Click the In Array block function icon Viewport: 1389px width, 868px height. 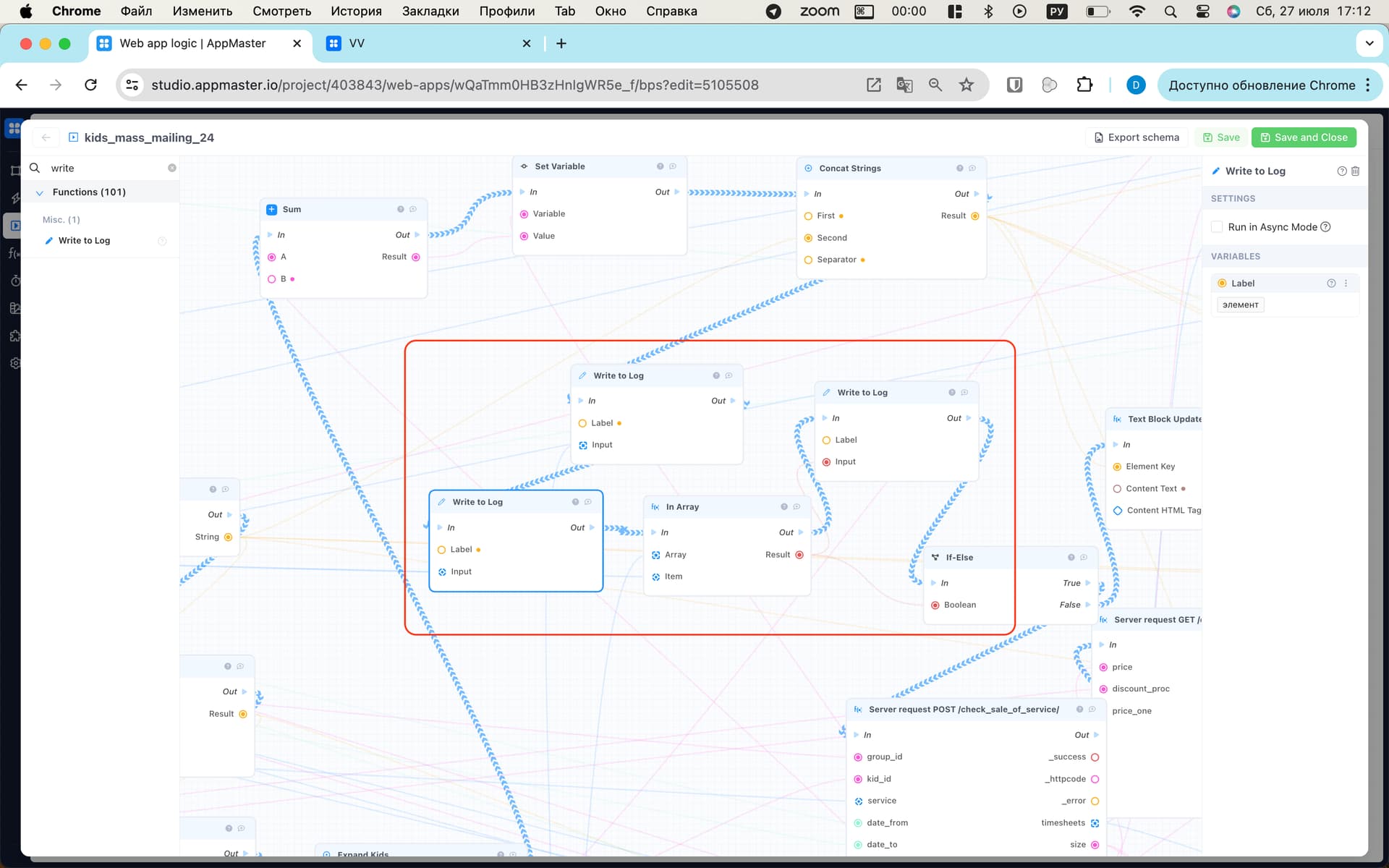point(655,507)
